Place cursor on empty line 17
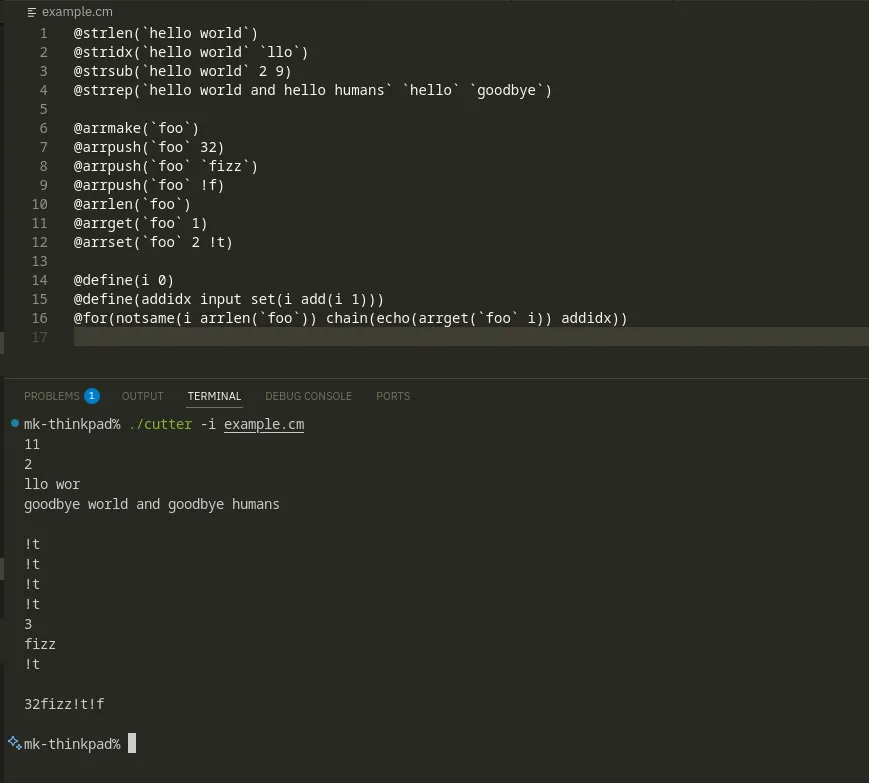This screenshot has height=783, width=869. (x=471, y=337)
